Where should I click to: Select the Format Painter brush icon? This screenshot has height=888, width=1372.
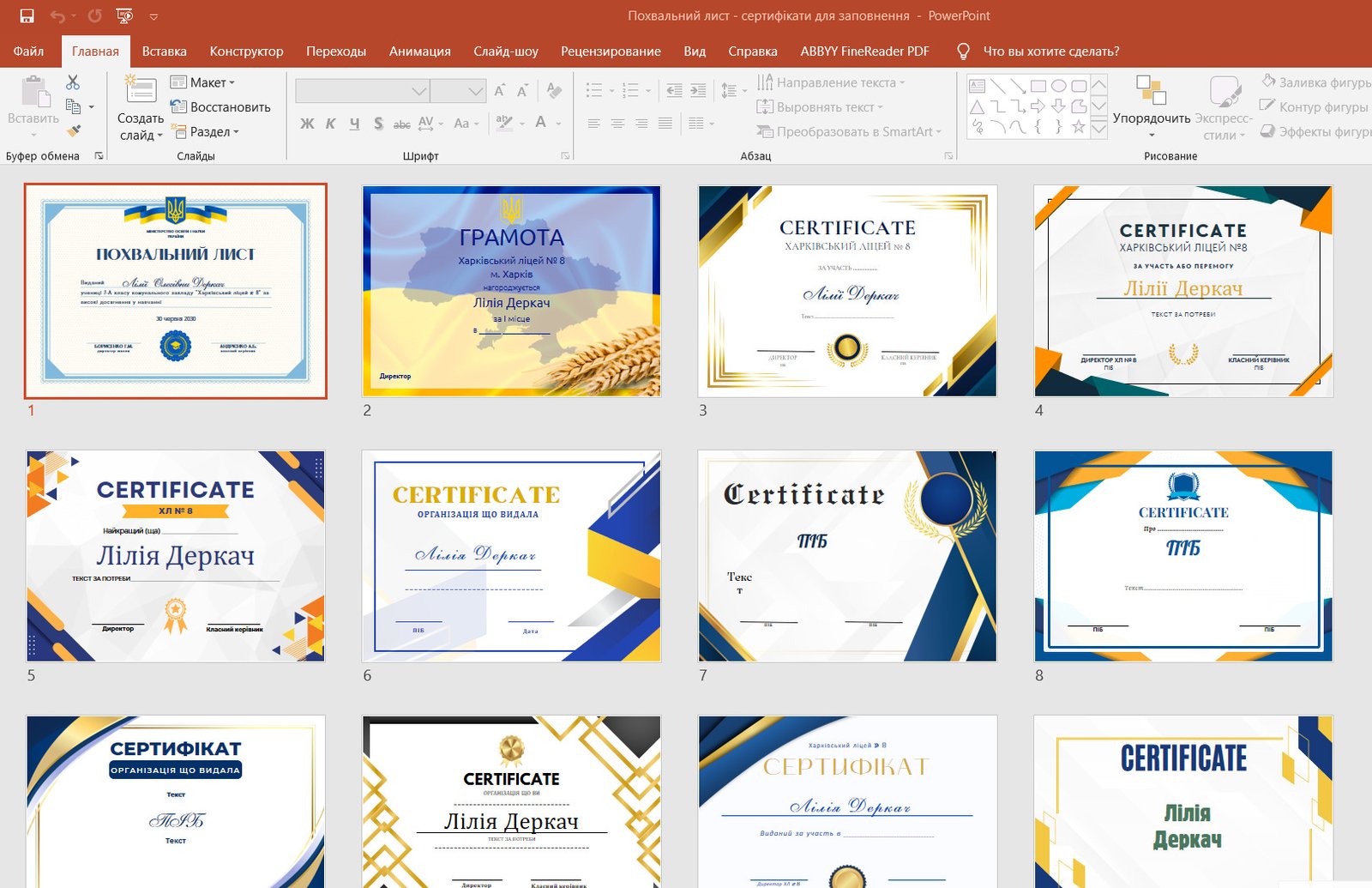point(73,130)
